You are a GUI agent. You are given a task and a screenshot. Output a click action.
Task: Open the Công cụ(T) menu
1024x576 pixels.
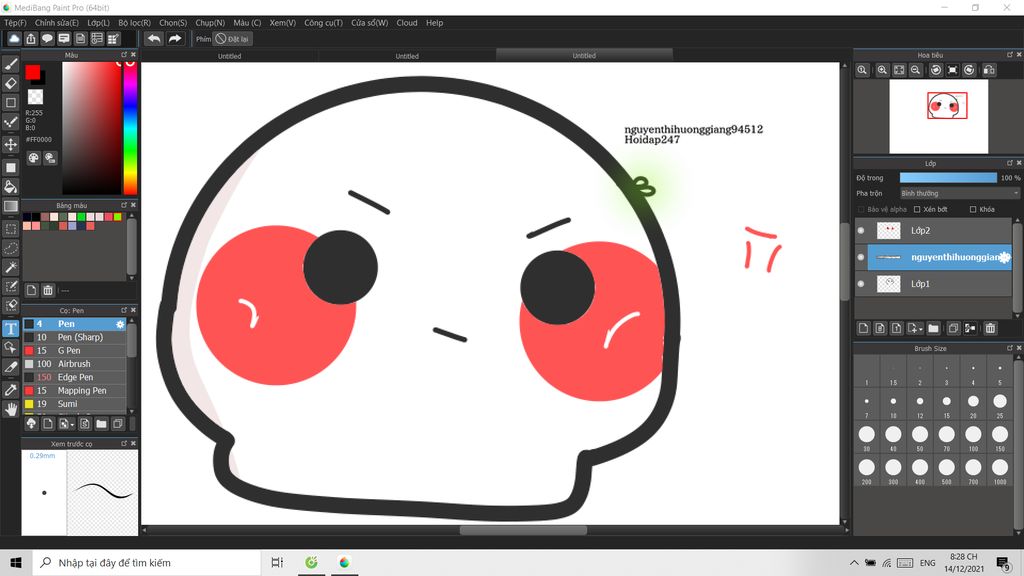coord(323,23)
